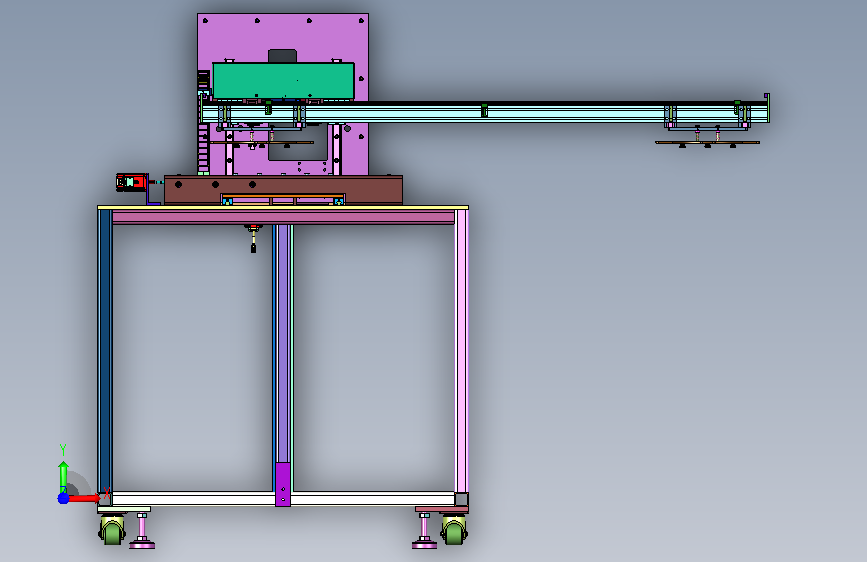This screenshot has width=867, height=562.
Task: Select the dark box atop the green cover
Action: coord(283,56)
